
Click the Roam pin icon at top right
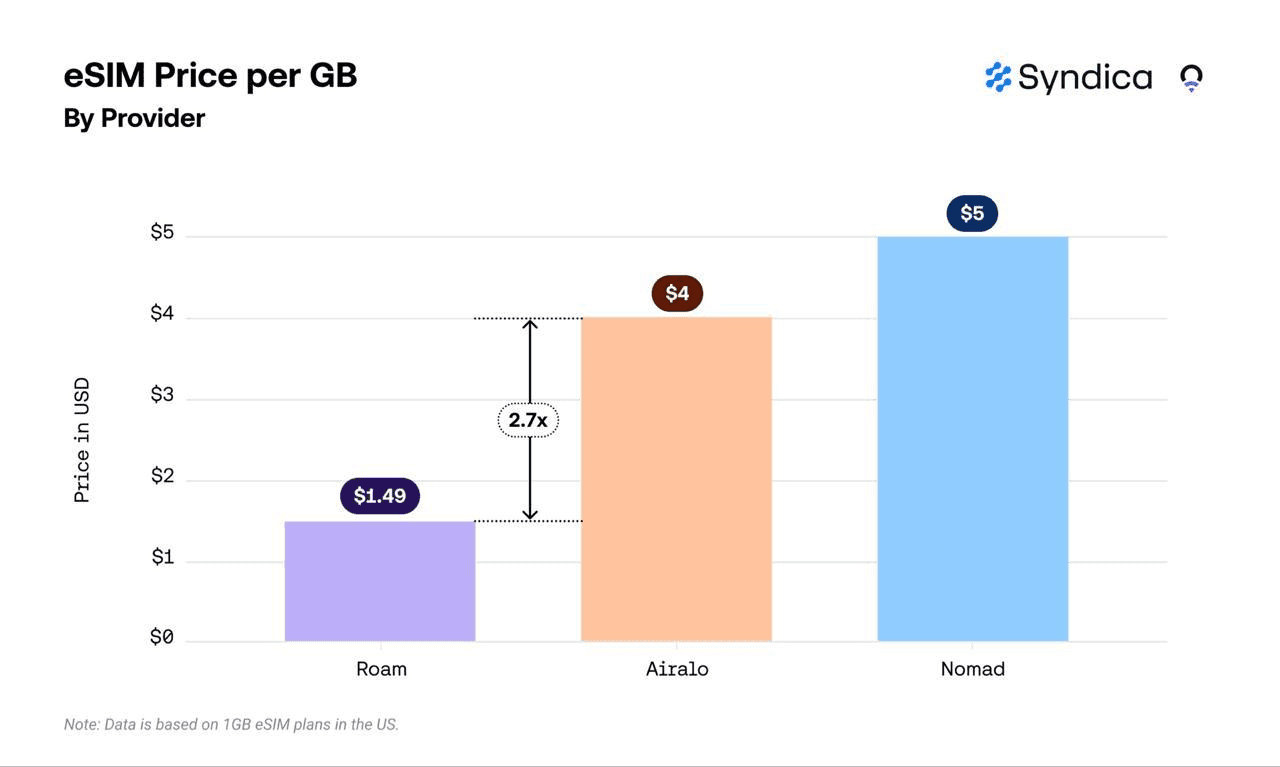(1190, 78)
